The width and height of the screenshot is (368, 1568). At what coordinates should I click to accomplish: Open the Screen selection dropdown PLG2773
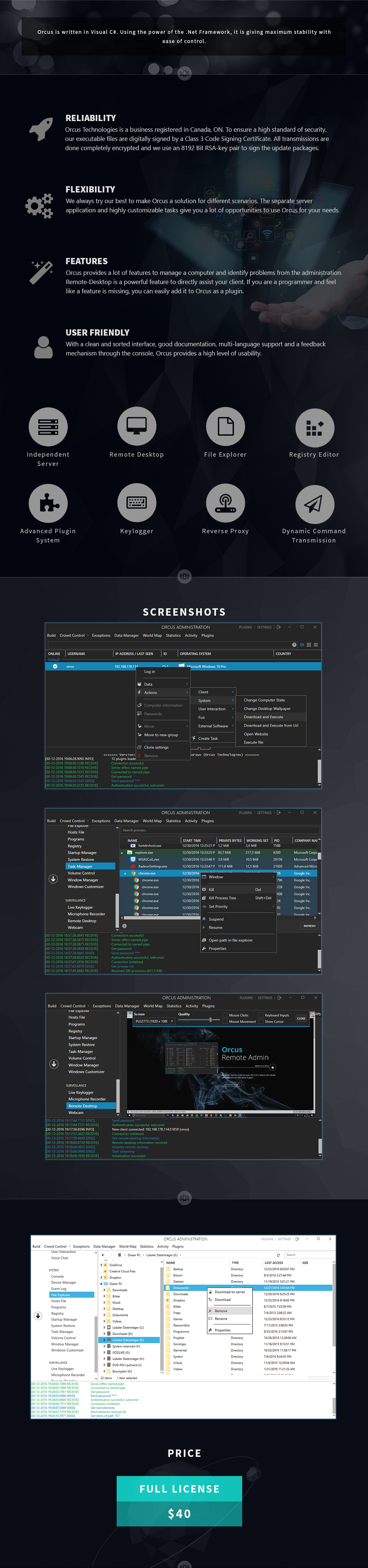tap(155, 1022)
